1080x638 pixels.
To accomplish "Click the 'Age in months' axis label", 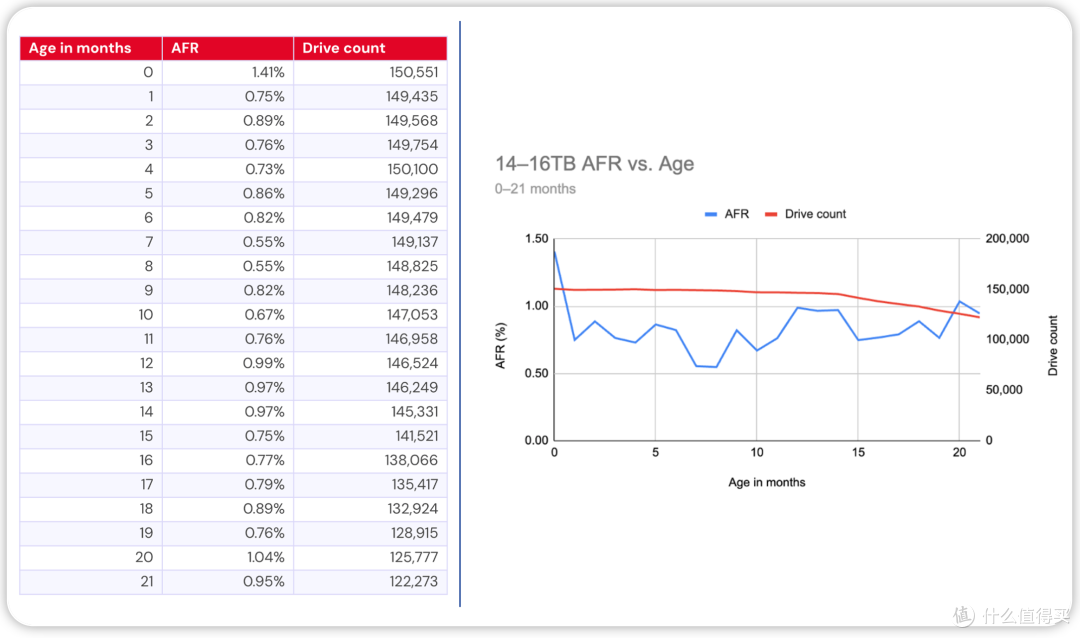I will [x=767, y=482].
